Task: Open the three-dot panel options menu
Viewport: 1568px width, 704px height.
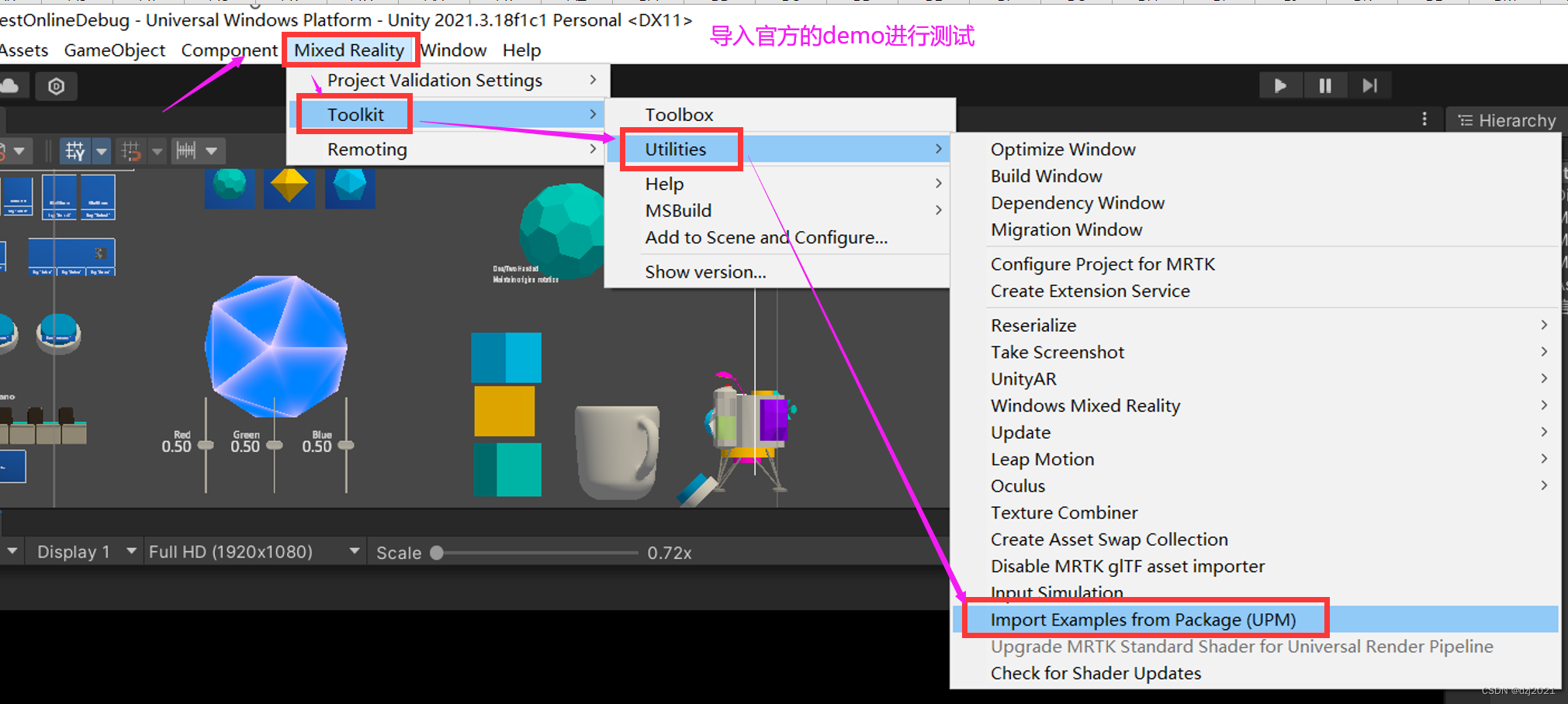Action: click(x=1424, y=119)
